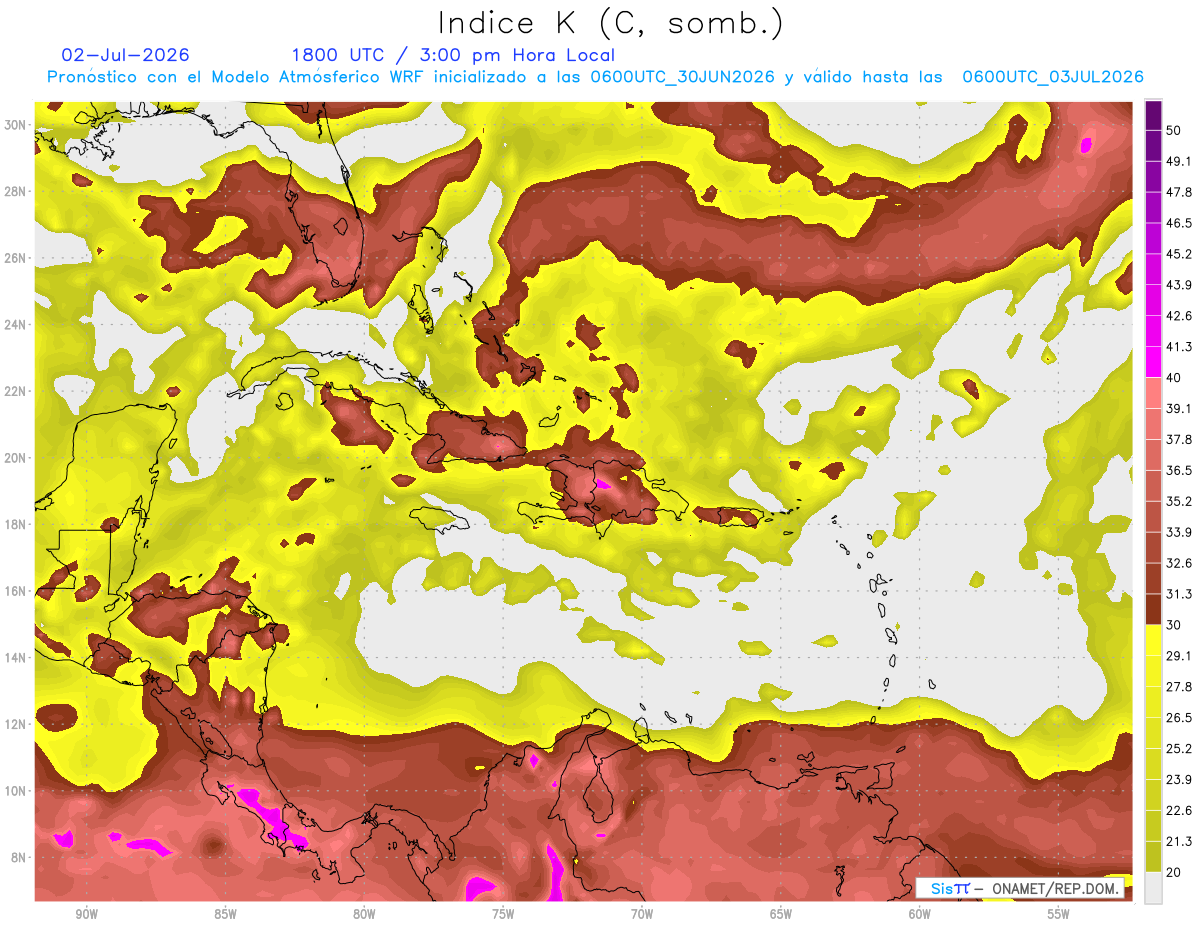Click the colour scale value '29.1'
The width and height of the screenshot is (1200, 927).
click(1179, 655)
